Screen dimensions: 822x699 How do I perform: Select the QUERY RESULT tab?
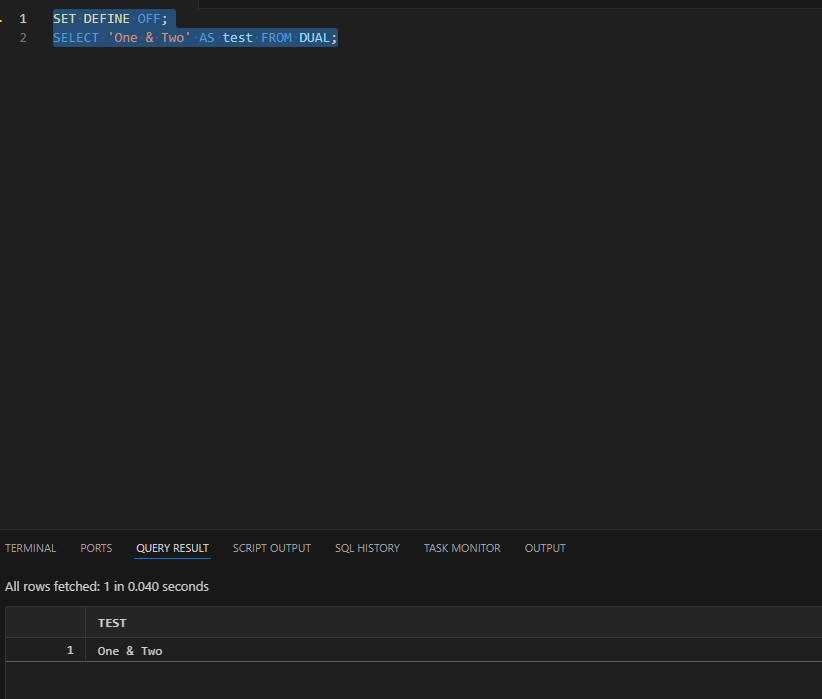(172, 548)
